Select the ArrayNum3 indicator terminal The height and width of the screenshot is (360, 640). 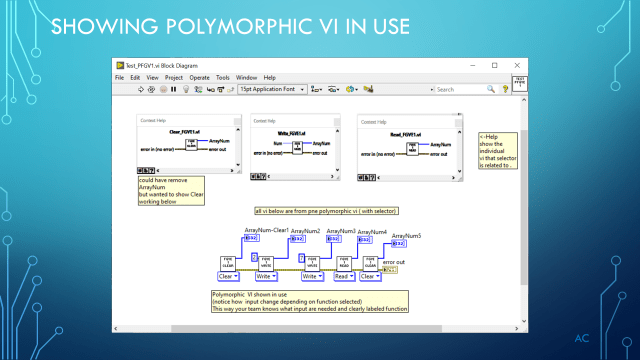pos(334,239)
